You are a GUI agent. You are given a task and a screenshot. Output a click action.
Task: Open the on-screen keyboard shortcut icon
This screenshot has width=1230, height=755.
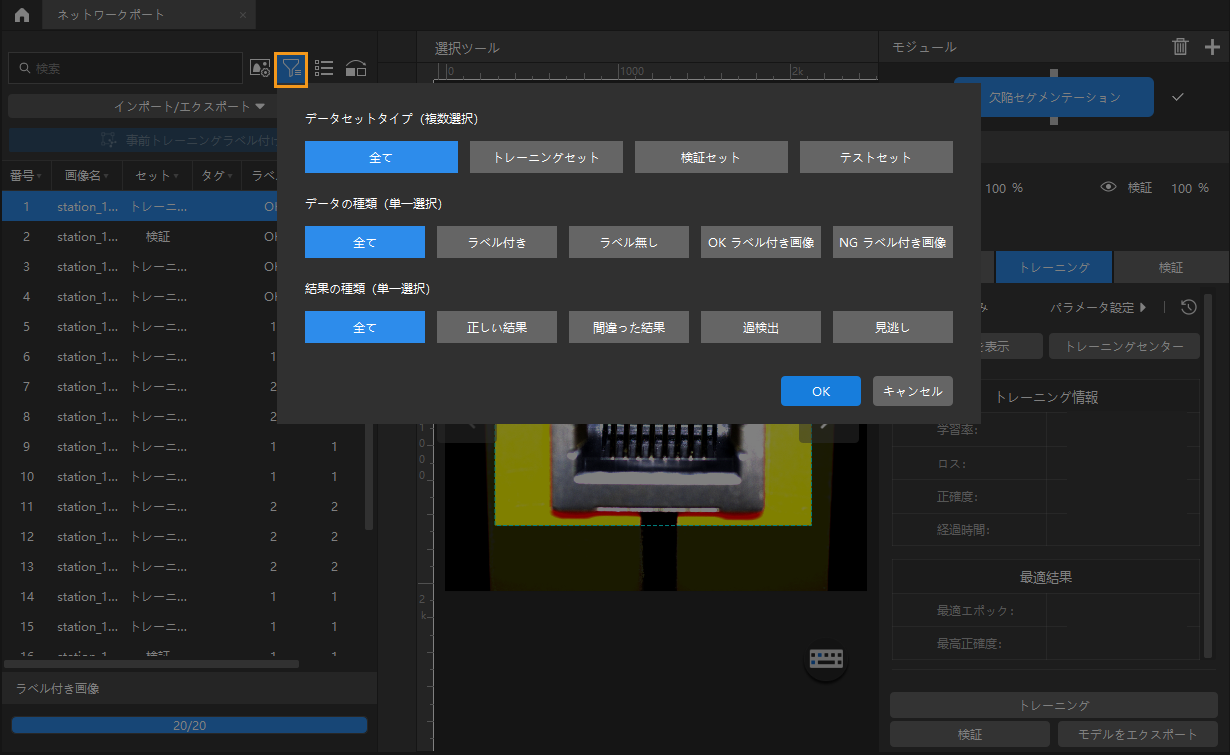tap(827, 659)
